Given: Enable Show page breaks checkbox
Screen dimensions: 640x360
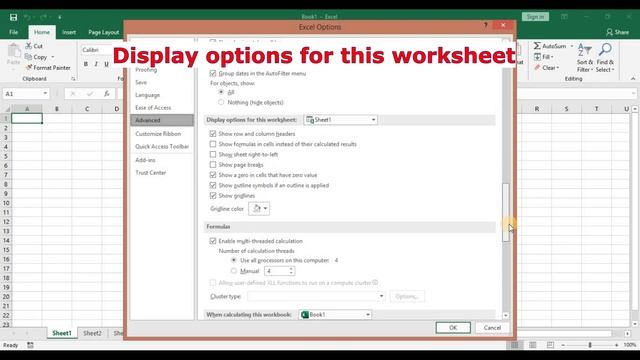Looking at the screenshot, I should (x=213, y=164).
